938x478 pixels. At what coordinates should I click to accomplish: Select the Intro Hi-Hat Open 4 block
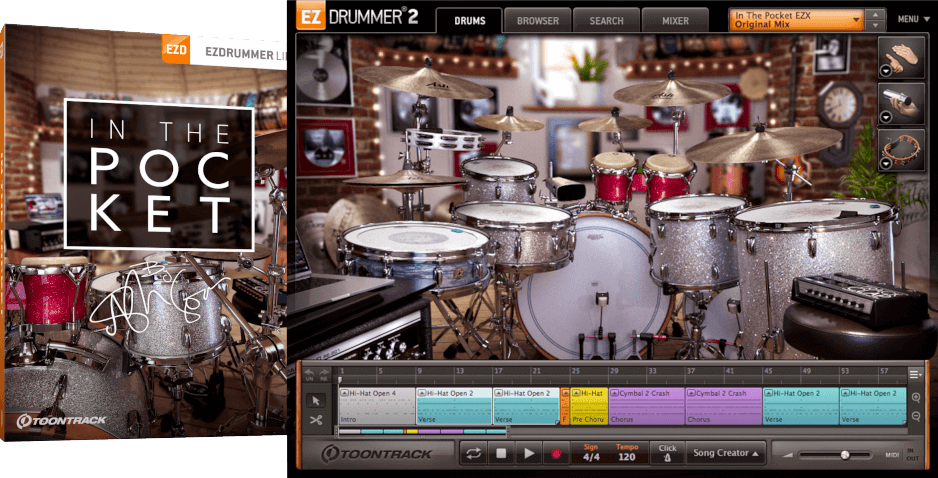[x=377, y=406]
